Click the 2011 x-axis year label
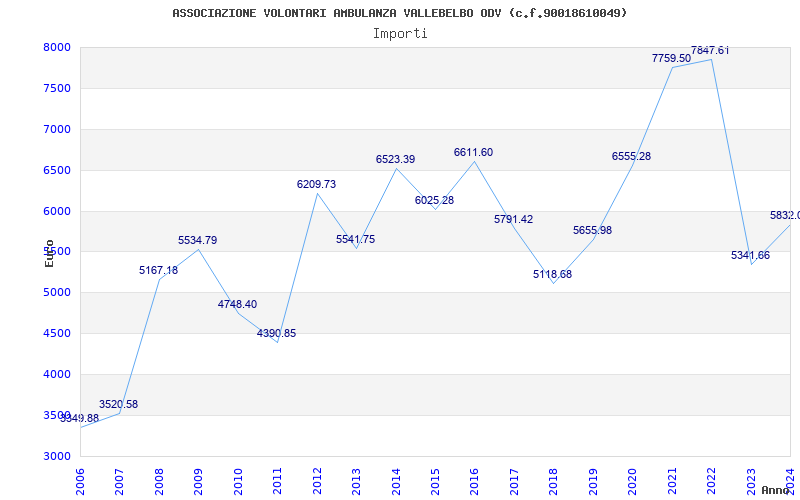Screen dimensions: 800x500 click(x=277, y=481)
